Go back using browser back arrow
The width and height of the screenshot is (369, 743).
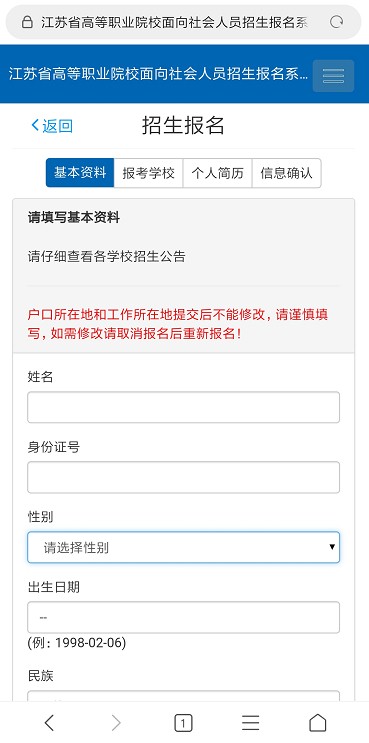click(49, 723)
